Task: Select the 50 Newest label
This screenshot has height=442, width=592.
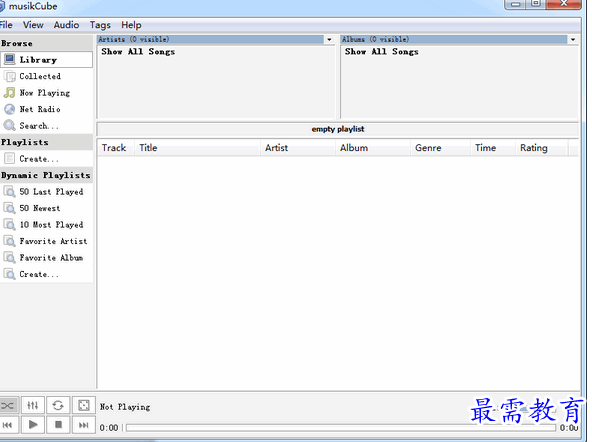Action: click(40, 208)
